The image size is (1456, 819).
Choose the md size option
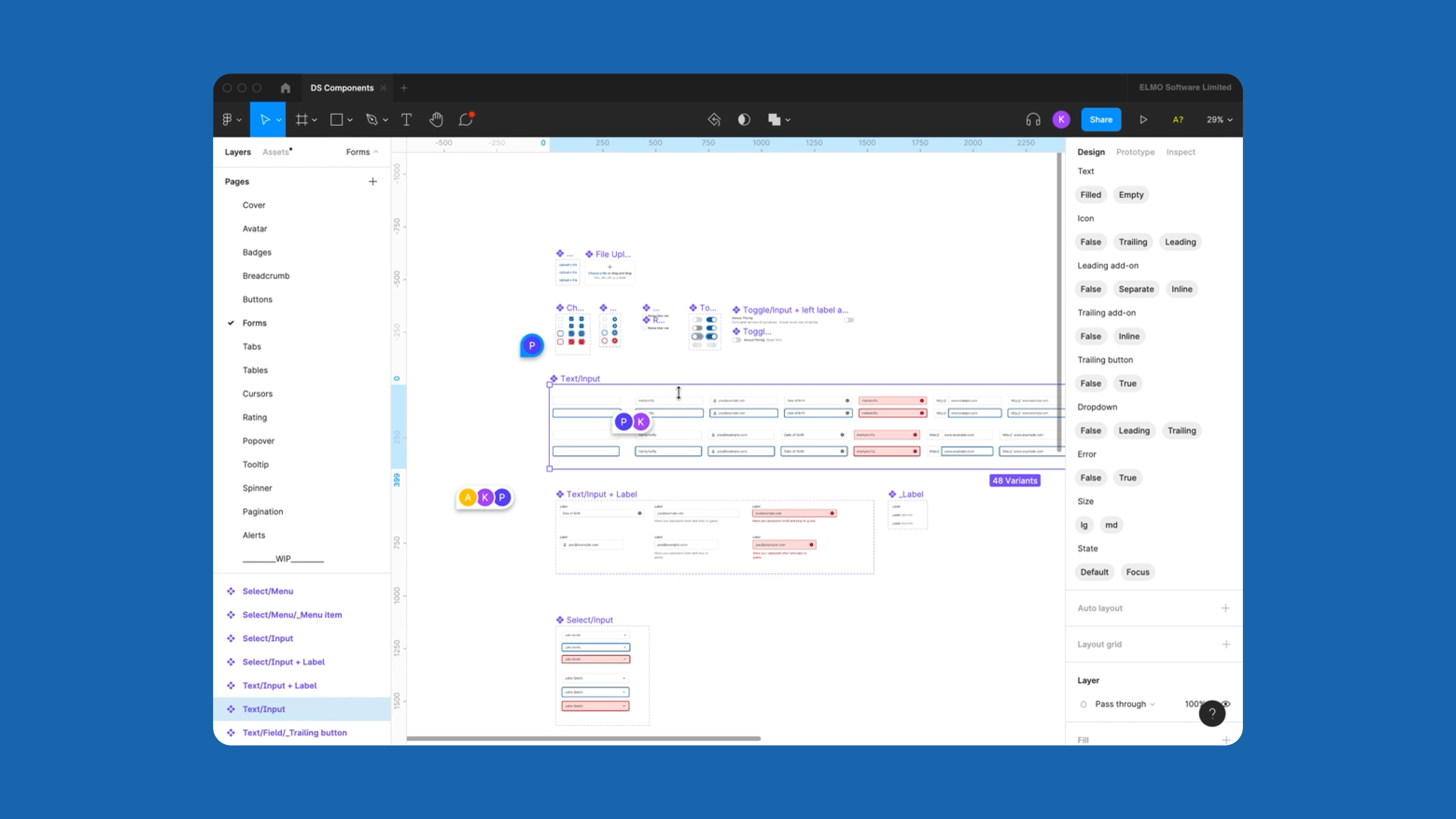(1111, 524)
